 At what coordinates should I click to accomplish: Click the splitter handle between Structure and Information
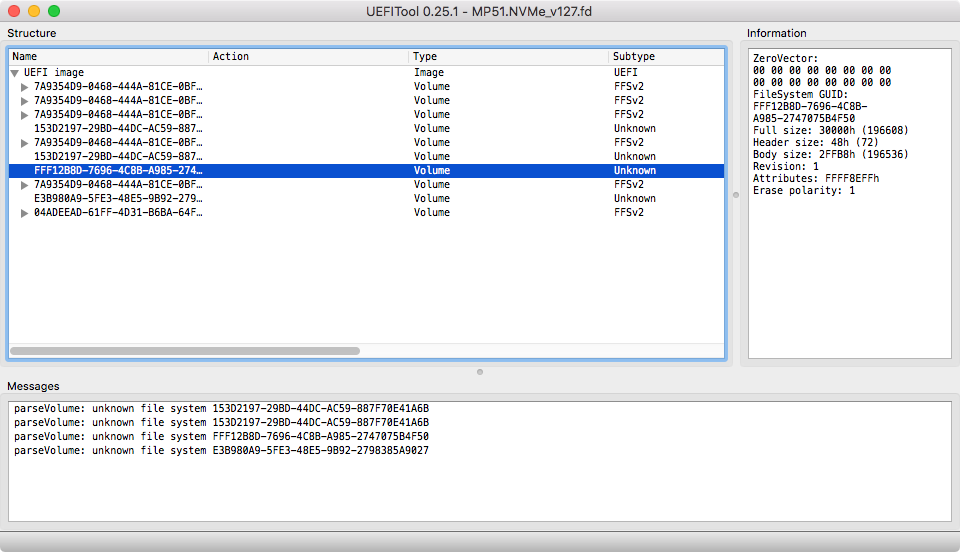(736, 195)
